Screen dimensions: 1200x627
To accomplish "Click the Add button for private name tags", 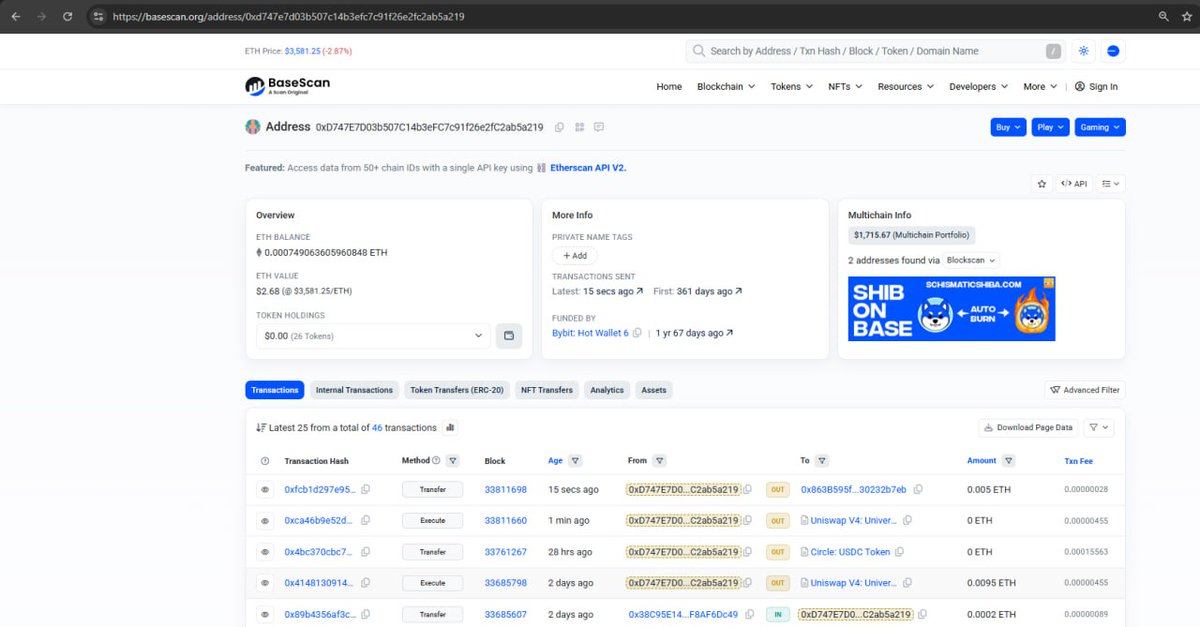I will click(x=574, y=255).
